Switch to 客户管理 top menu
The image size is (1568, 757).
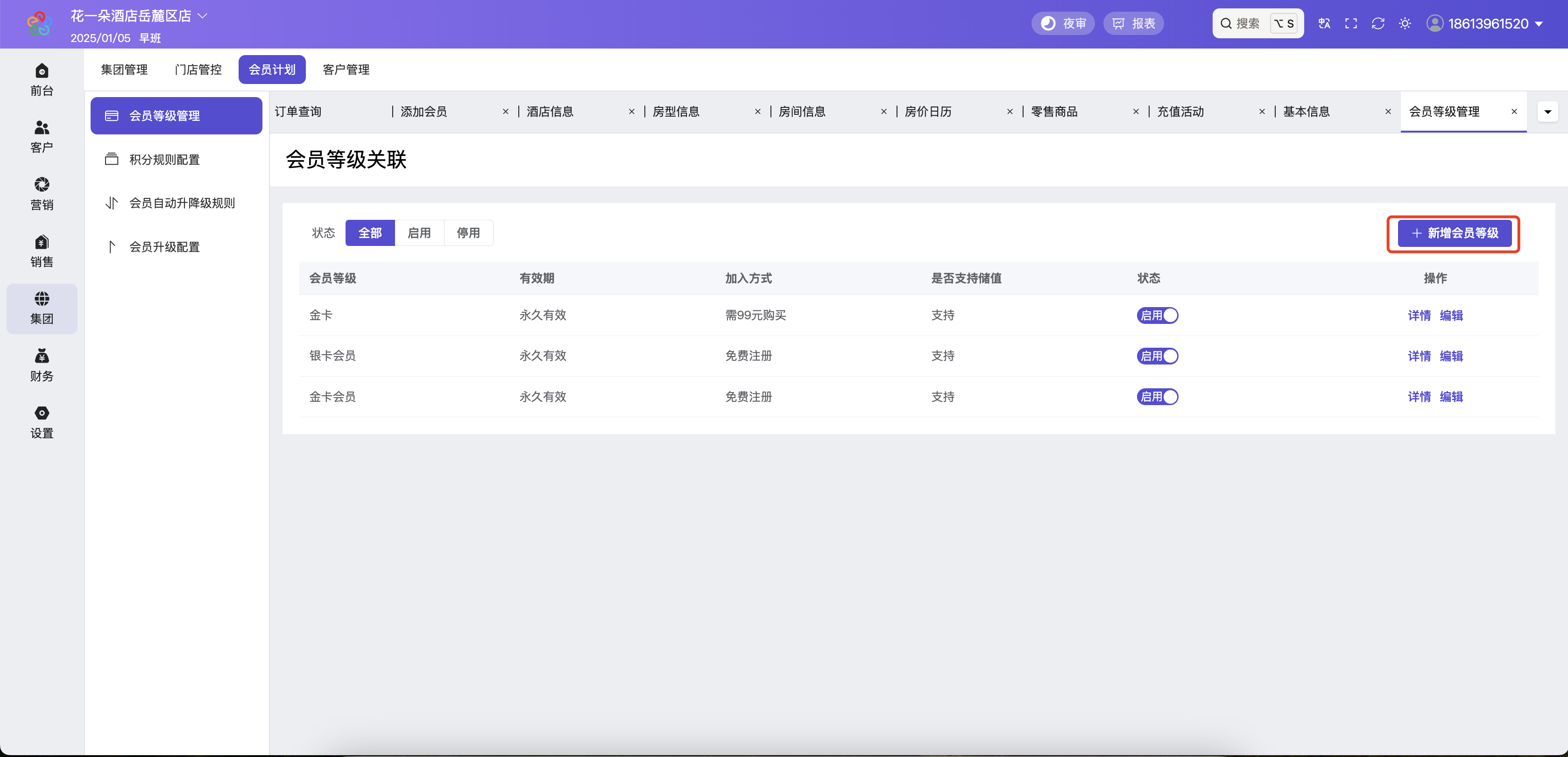[x=346, y=70]
